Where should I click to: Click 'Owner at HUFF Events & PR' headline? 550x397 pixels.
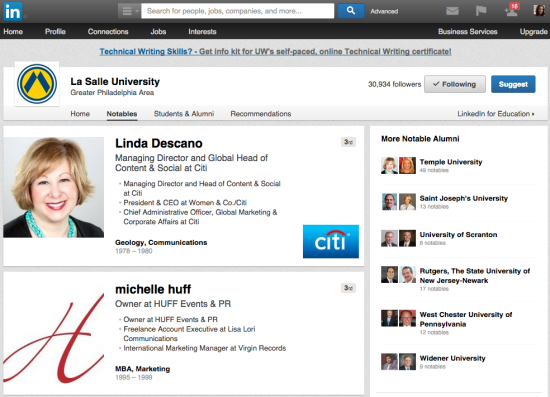point(173,304)
